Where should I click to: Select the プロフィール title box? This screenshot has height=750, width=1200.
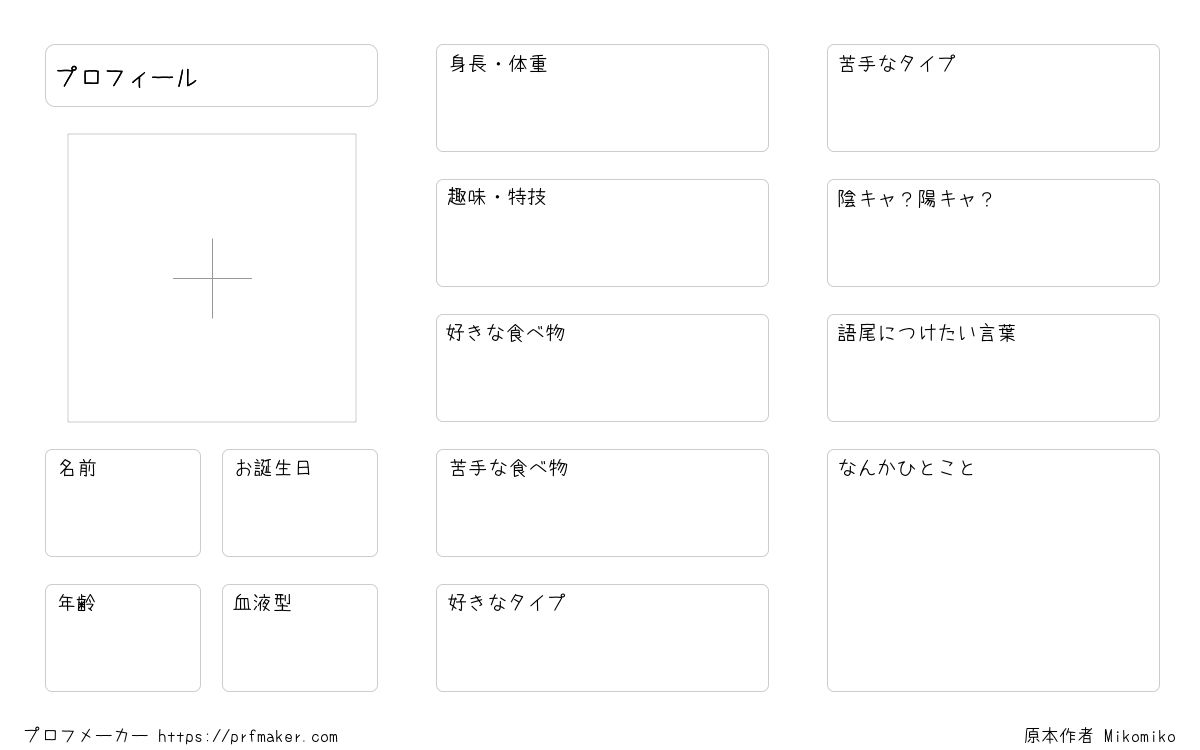pos(211,75)
